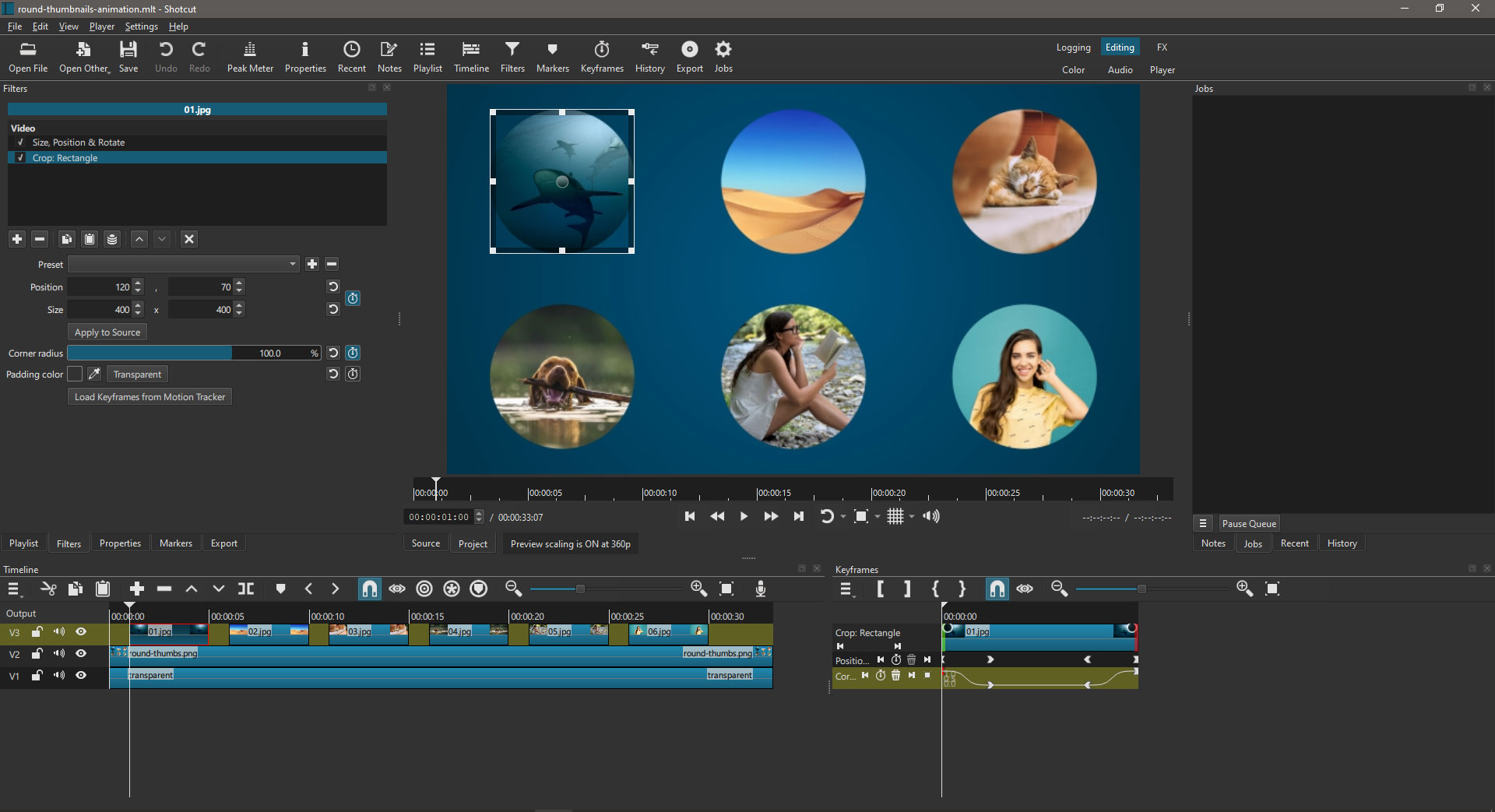Open the grid options dropdown arrow
The image size is (1495, 812).
click(x=912, y=517)
